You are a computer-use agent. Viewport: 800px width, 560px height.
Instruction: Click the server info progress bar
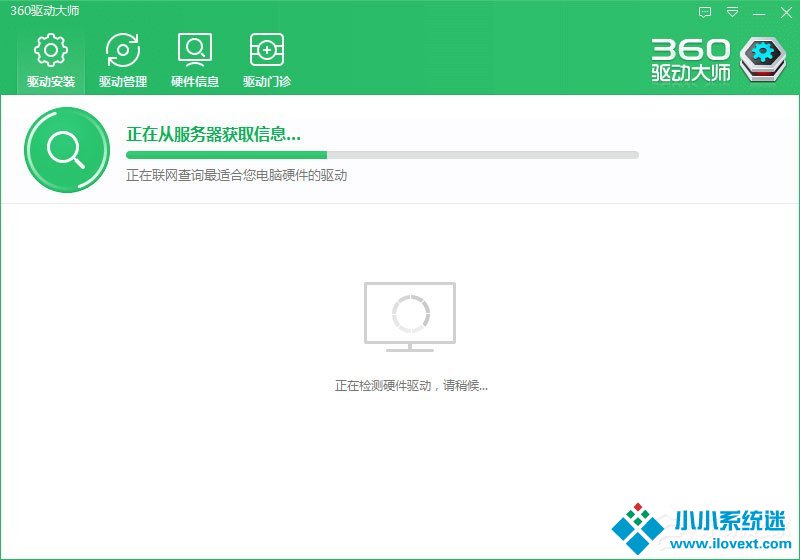pos(382,155)
